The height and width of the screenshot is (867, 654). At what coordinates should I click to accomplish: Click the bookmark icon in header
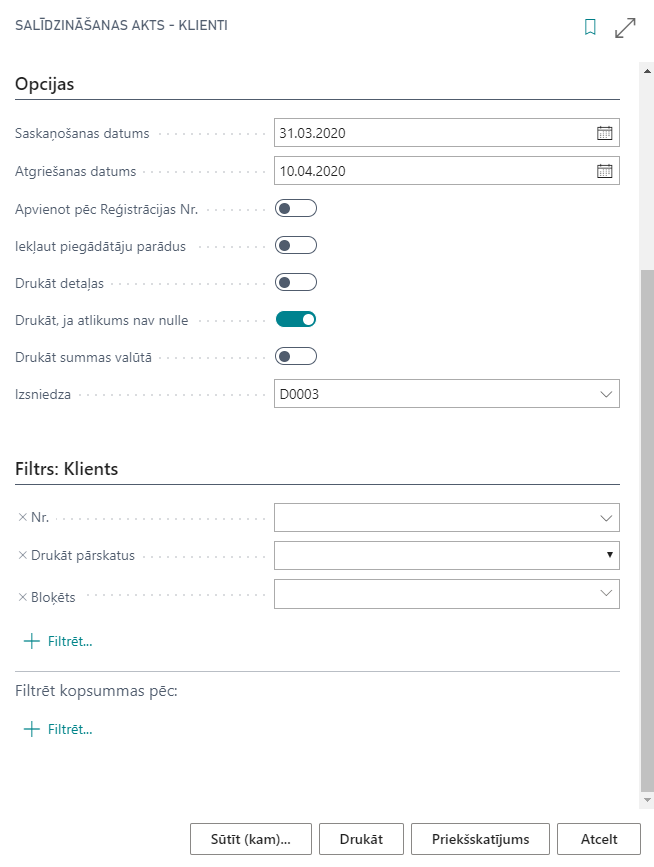[x=590, y=27]
